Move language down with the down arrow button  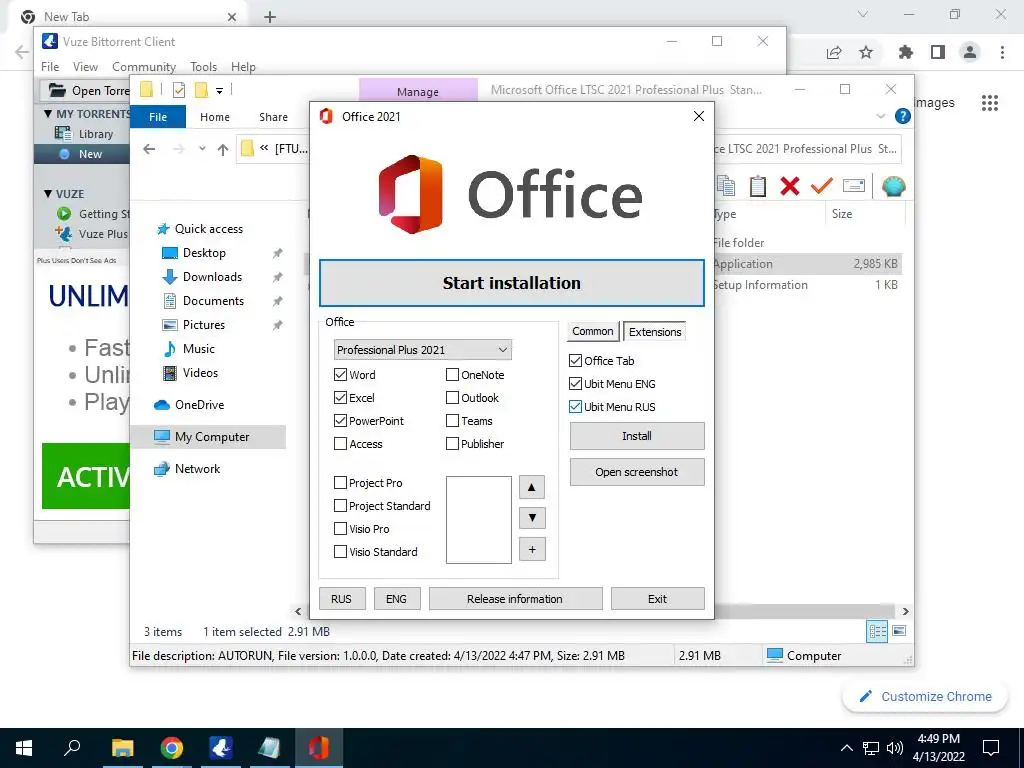click(532, 518)
